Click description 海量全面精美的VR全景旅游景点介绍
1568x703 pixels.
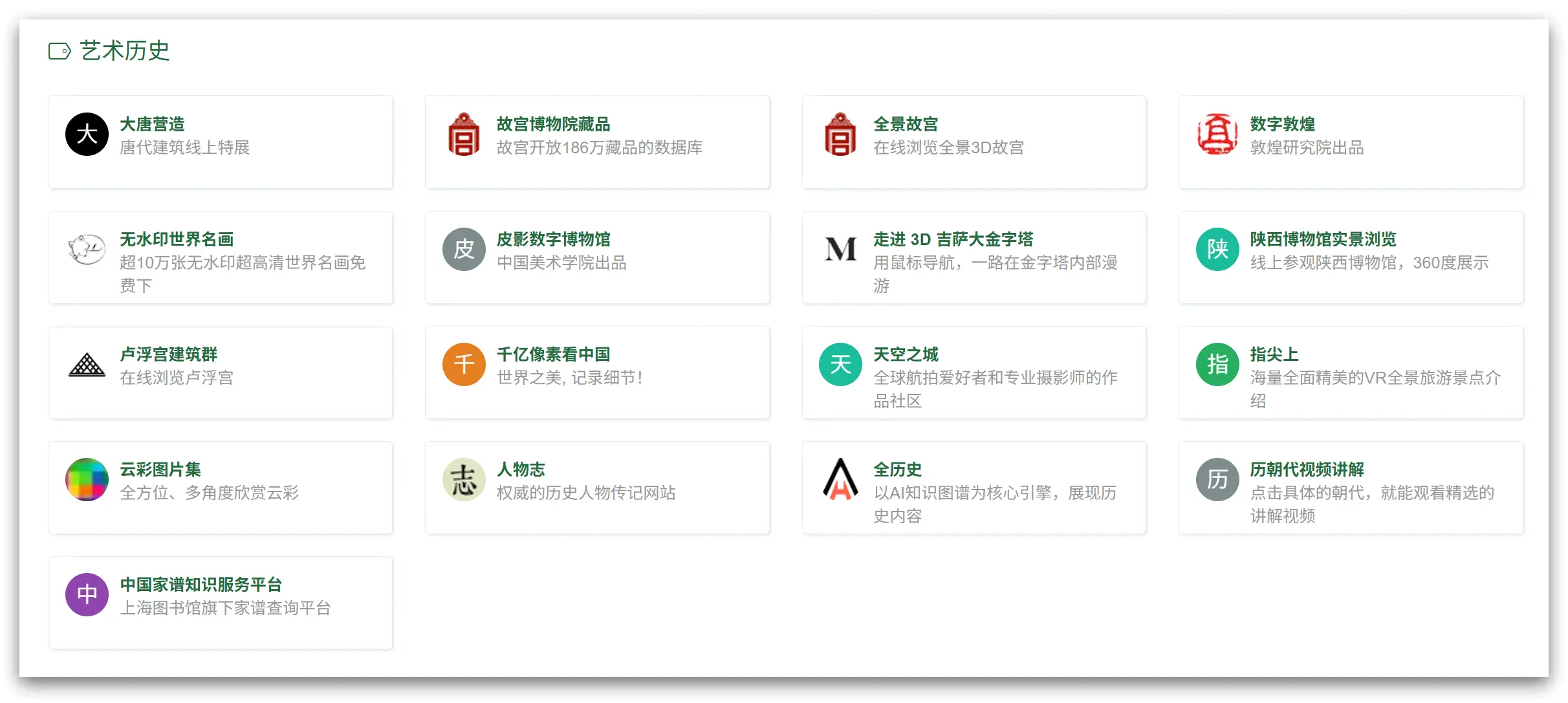point(1376,389)
